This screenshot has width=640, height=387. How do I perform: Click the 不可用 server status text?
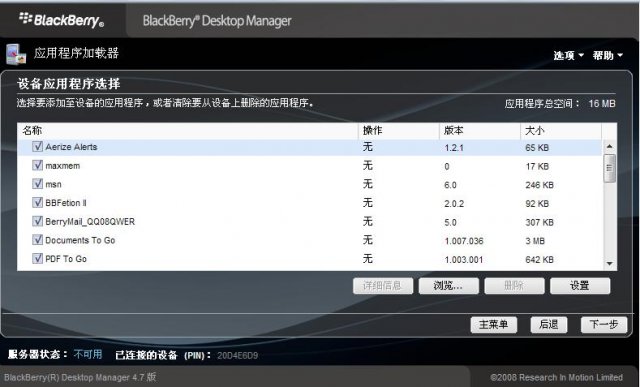88,354
